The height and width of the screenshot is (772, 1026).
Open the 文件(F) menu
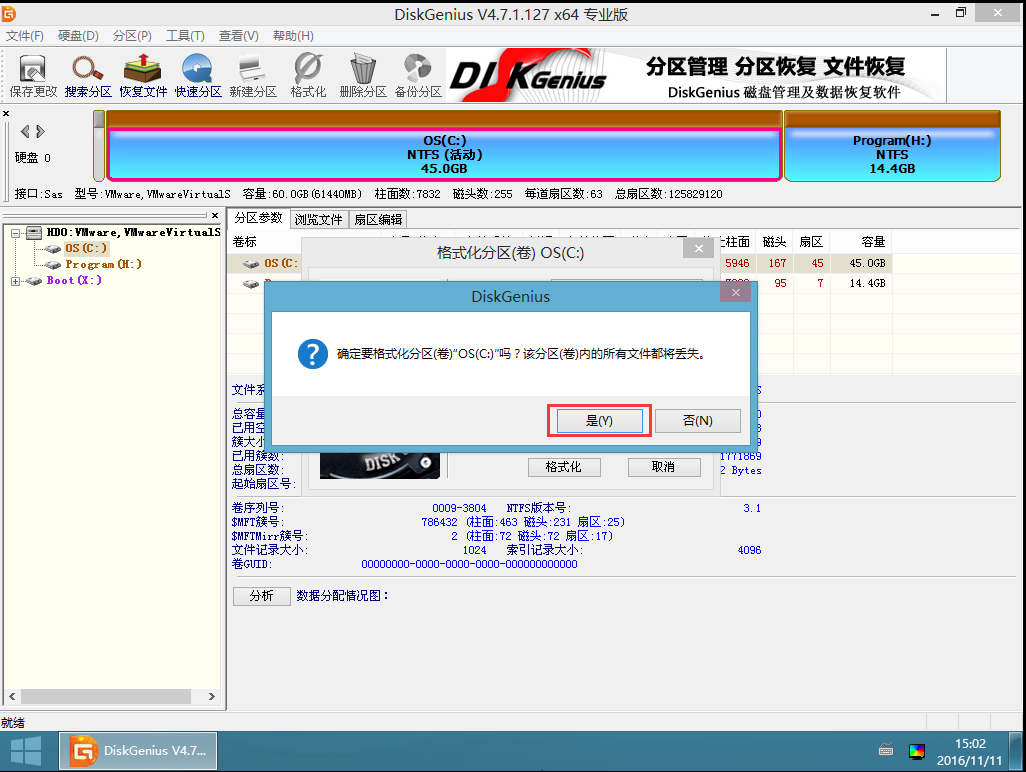click(x=25, y=36)
